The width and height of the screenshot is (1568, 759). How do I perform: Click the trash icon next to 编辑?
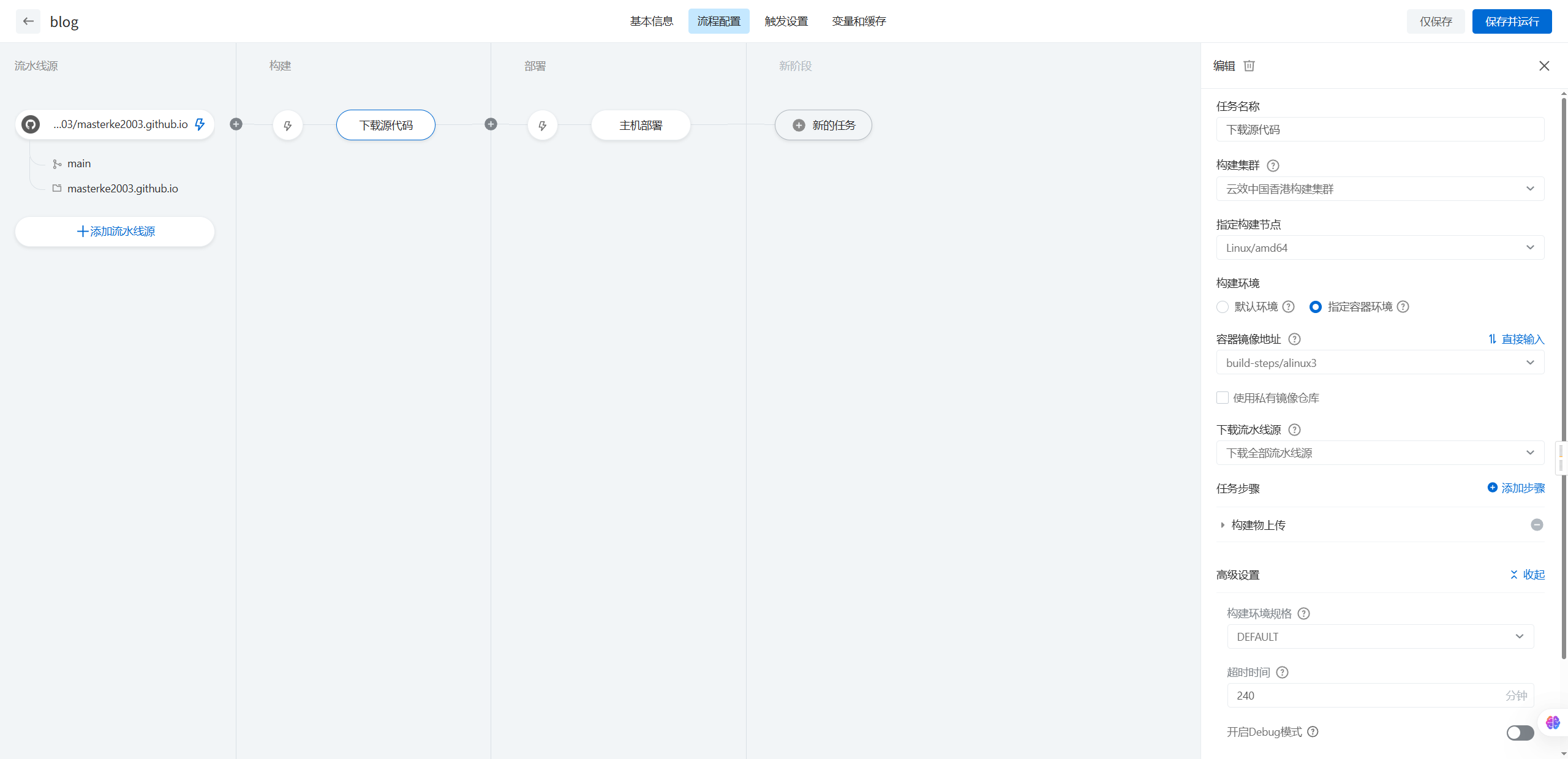1249,66
